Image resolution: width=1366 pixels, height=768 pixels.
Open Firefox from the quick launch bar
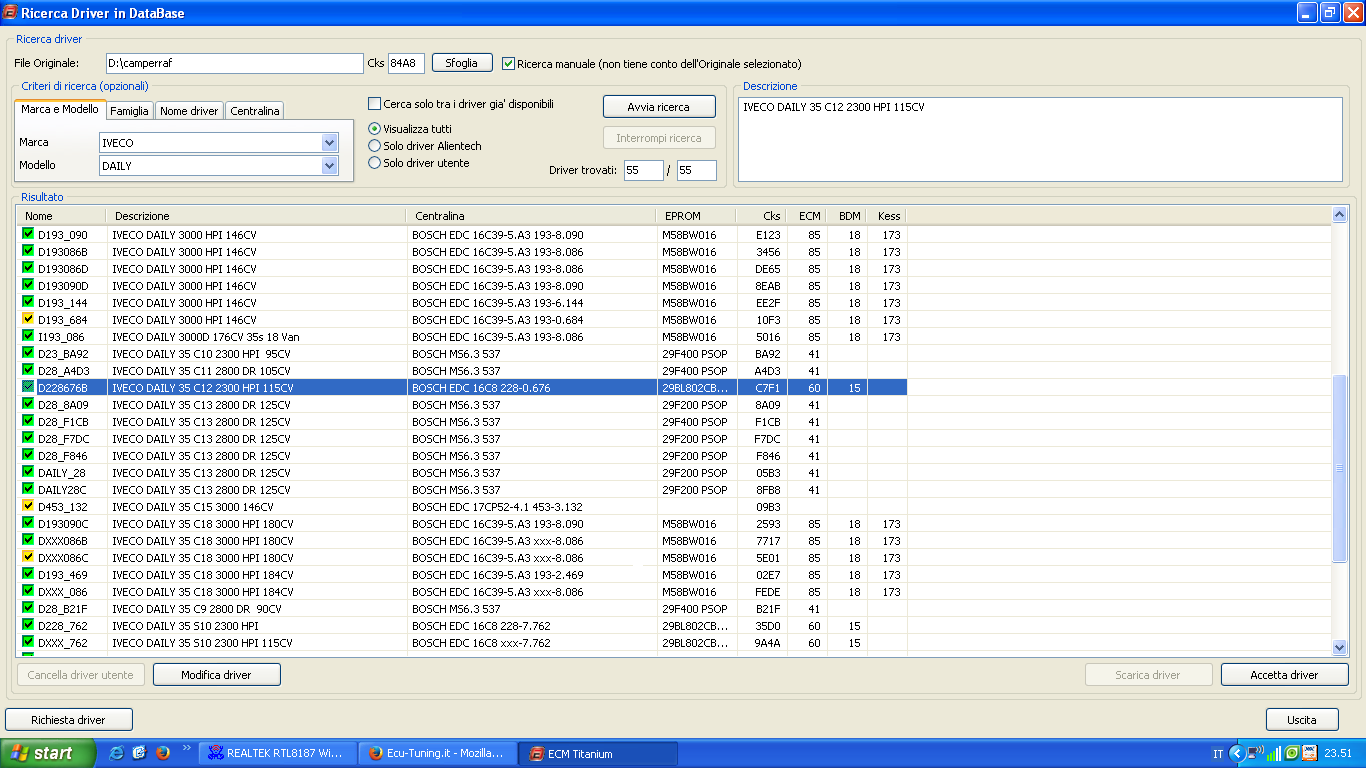click(163, 753)
